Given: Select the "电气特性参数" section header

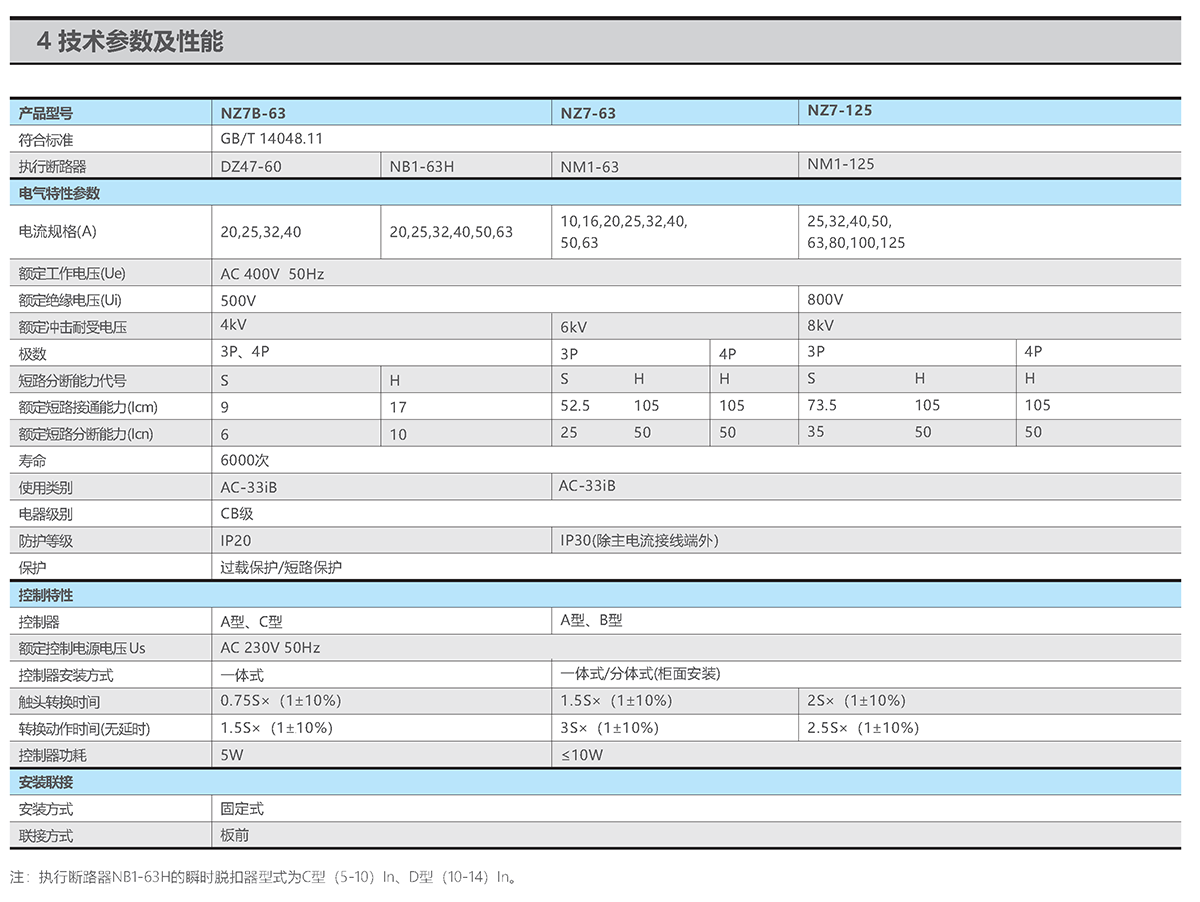Looking at the screenshot, I should [60, 193].
